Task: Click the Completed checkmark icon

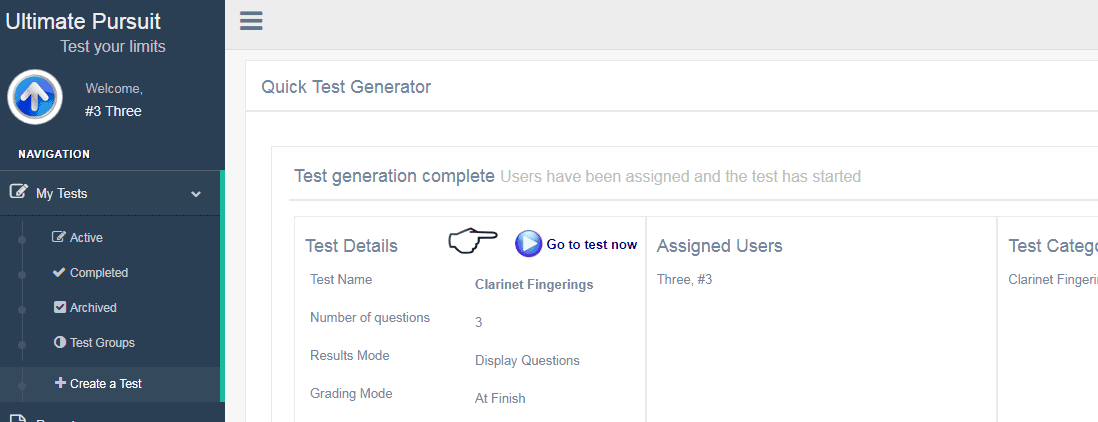Action: [59, 272]
